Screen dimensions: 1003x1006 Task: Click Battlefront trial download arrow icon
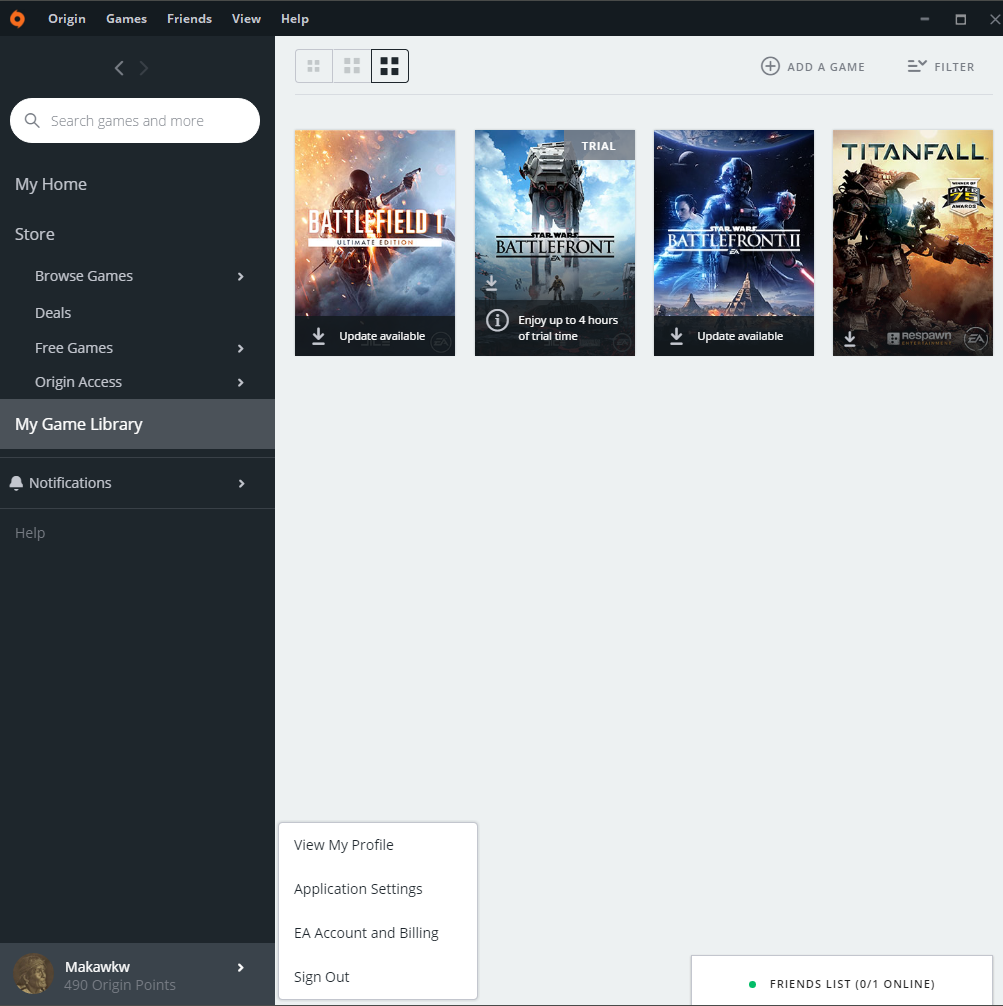491,282
